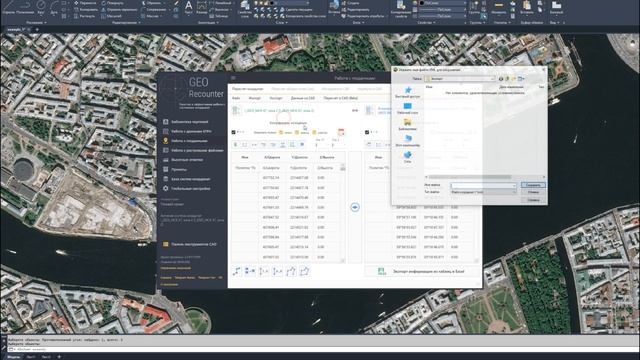Click the clipboard Paste icon

click(x=527, y=7)
